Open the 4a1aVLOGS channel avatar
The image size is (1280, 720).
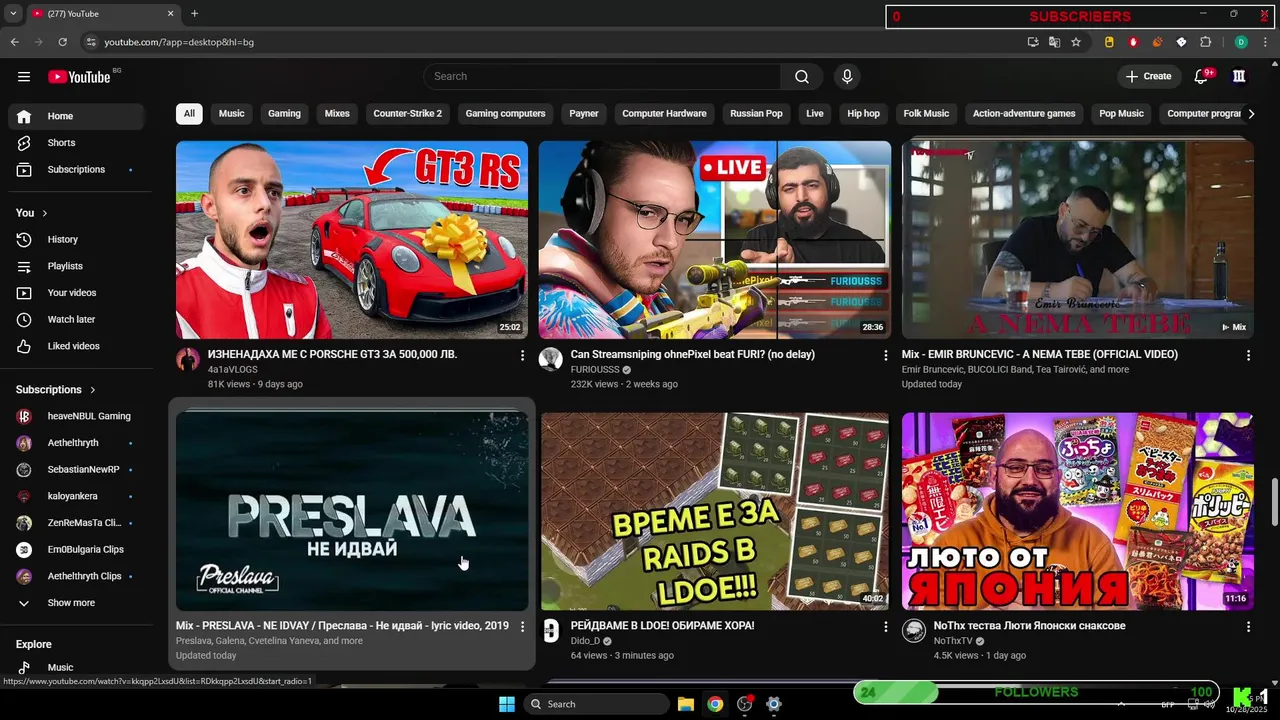coord(188,360)
